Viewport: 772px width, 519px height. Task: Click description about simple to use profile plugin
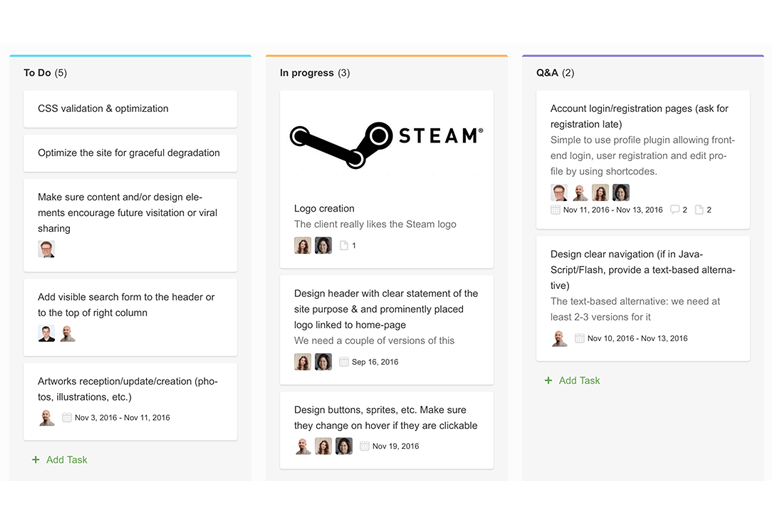643,156
